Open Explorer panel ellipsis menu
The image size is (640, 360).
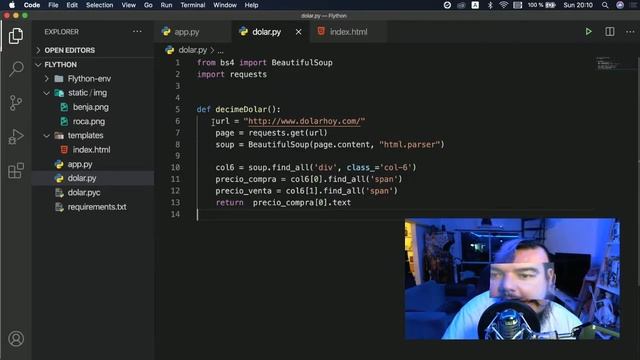[137, 31]
